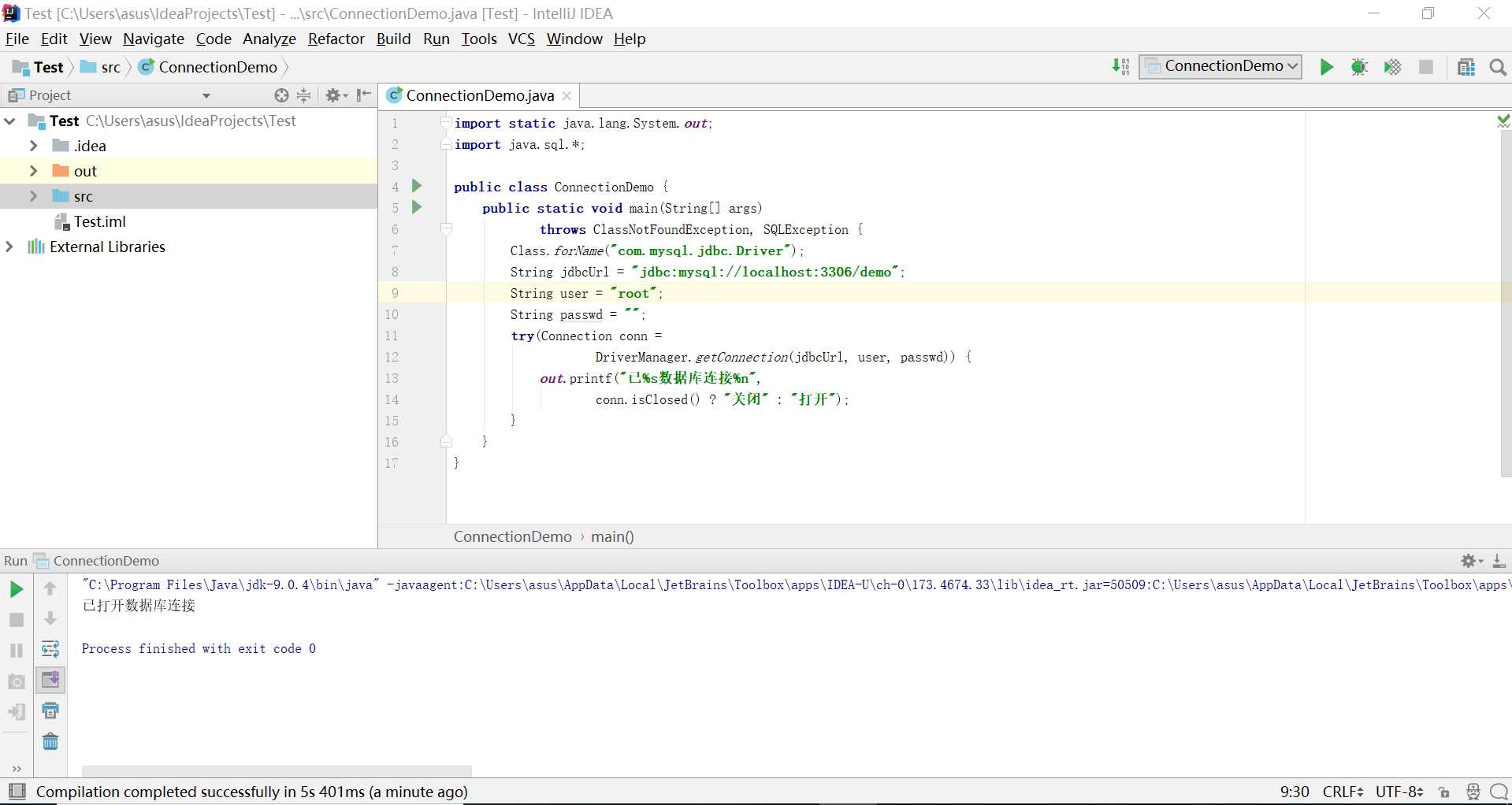Close the ConnectionDemo.java editor tab

point(567,96)
